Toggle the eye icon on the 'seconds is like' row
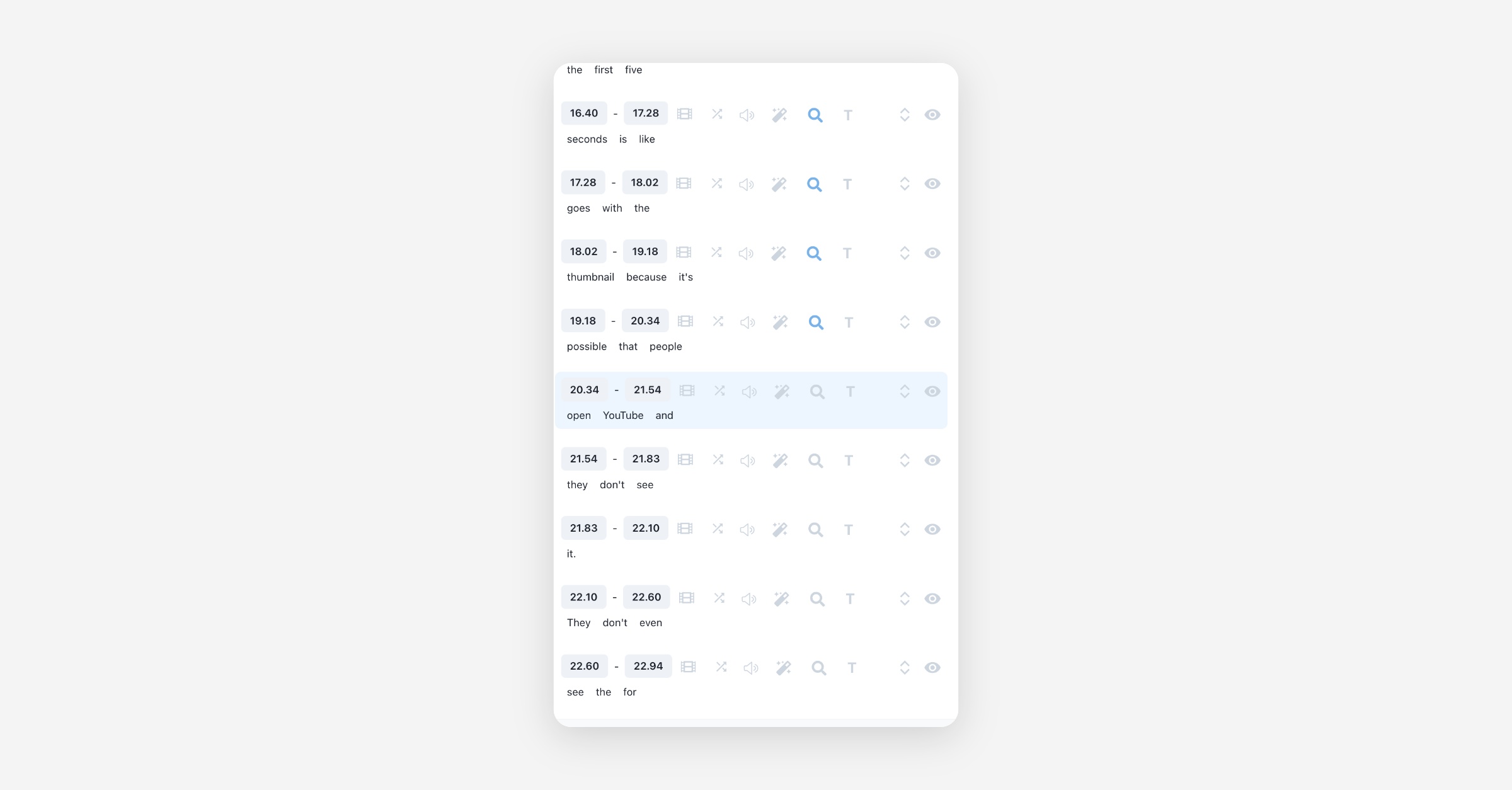 tap(932, 115)
